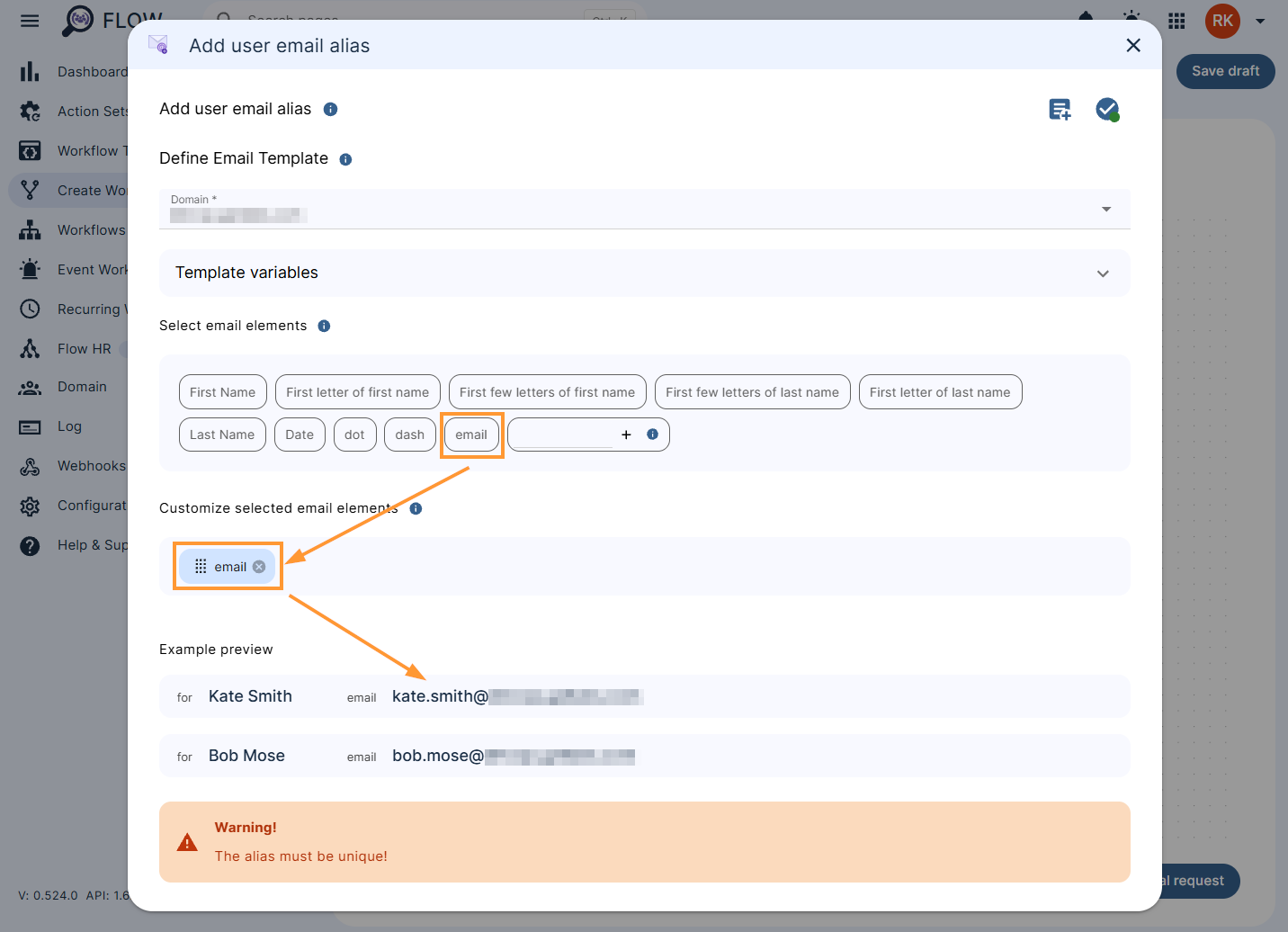Select First letter of first name chip
This screenshot has width=1288, height=932.
click(x=358, y=392)
